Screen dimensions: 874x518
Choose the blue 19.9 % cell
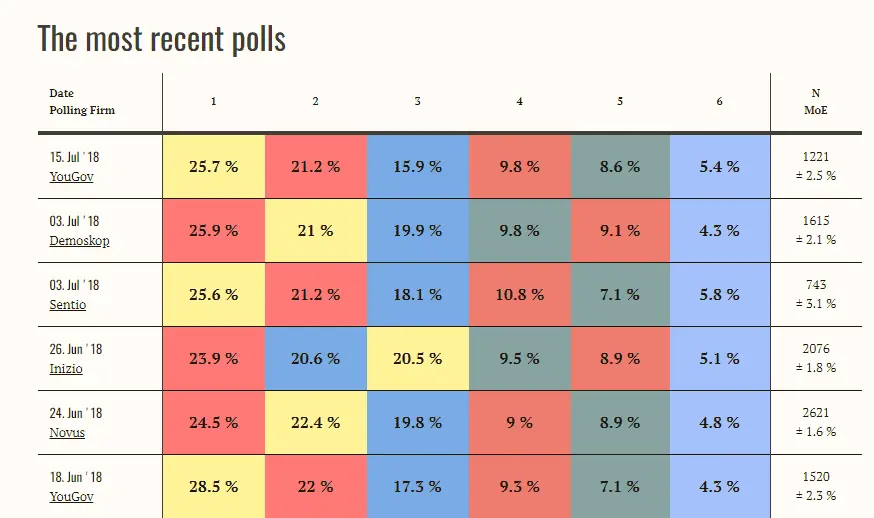click(x=417, y=231)
